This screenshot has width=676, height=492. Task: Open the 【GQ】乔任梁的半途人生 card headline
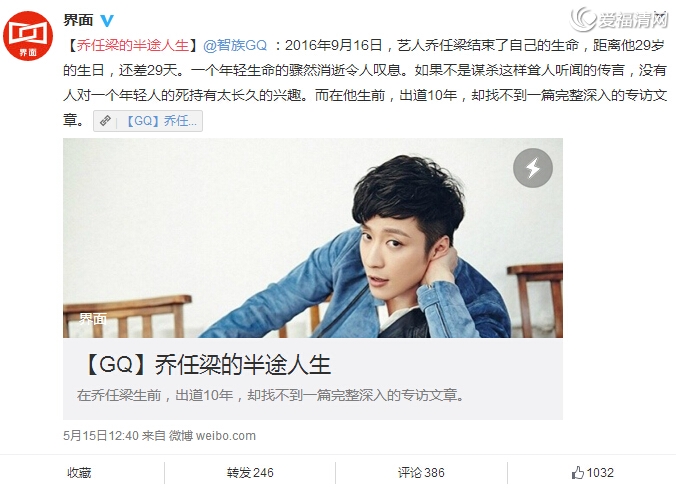pos(205,365)
